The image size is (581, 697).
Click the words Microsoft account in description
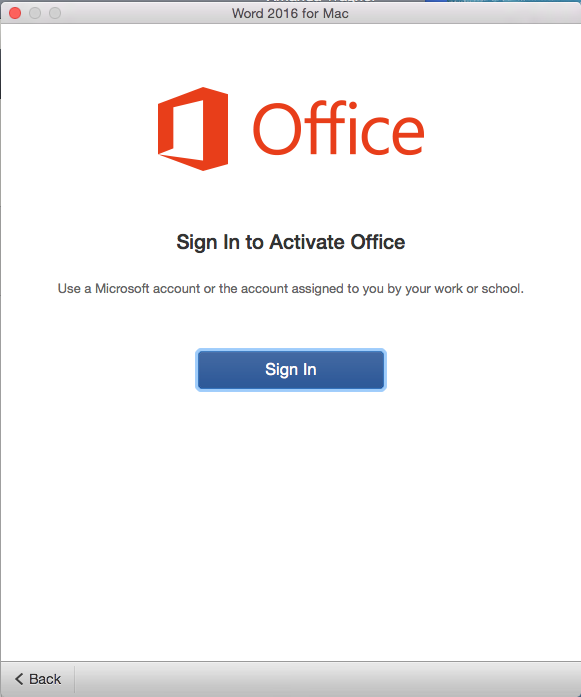(148, 288)
